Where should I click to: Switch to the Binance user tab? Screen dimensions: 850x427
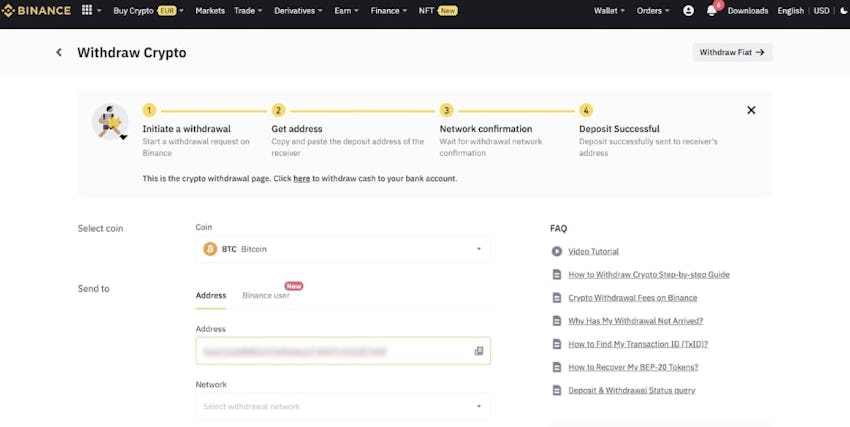click(x=266, y=295)
